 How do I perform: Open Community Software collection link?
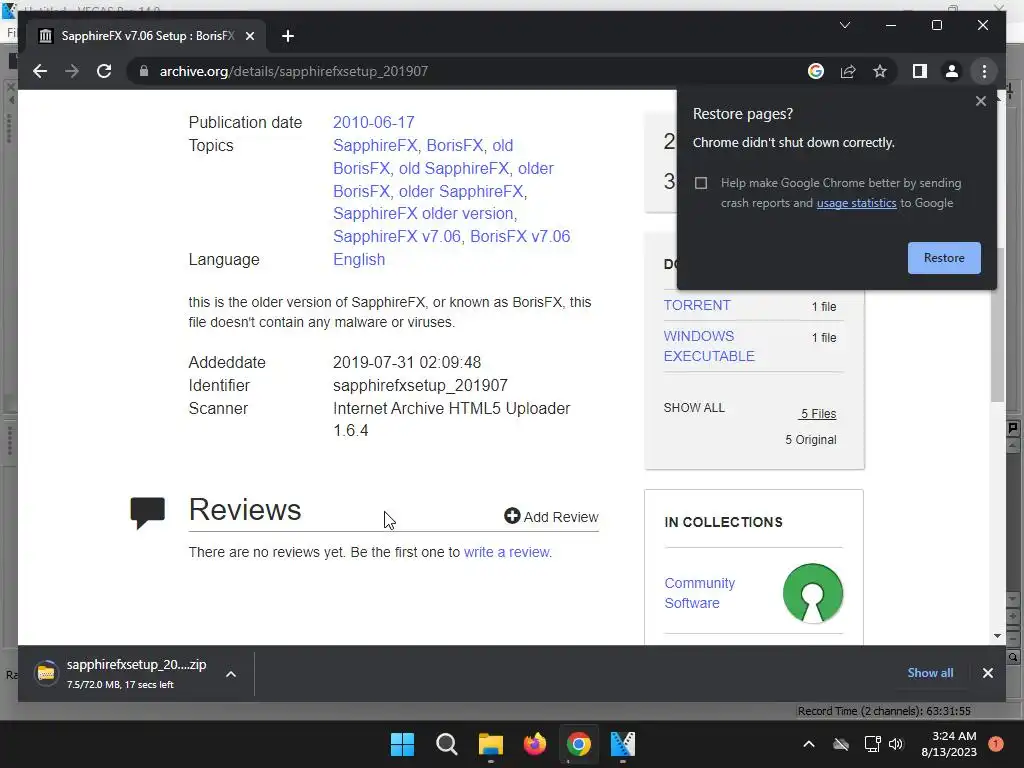[x=699, y=593]
